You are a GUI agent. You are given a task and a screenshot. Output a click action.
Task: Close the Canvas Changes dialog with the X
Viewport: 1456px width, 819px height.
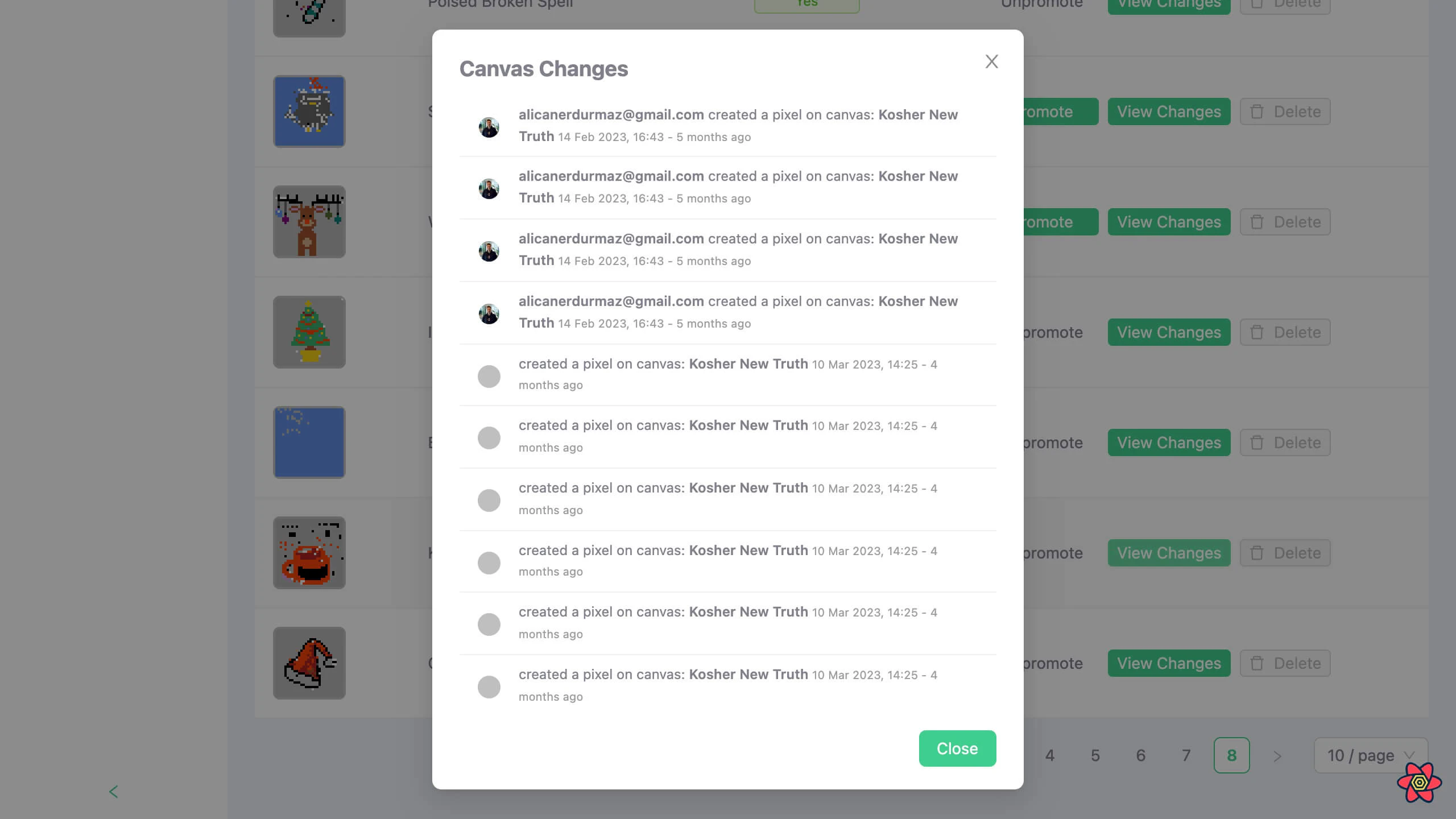tap(991, 61)
